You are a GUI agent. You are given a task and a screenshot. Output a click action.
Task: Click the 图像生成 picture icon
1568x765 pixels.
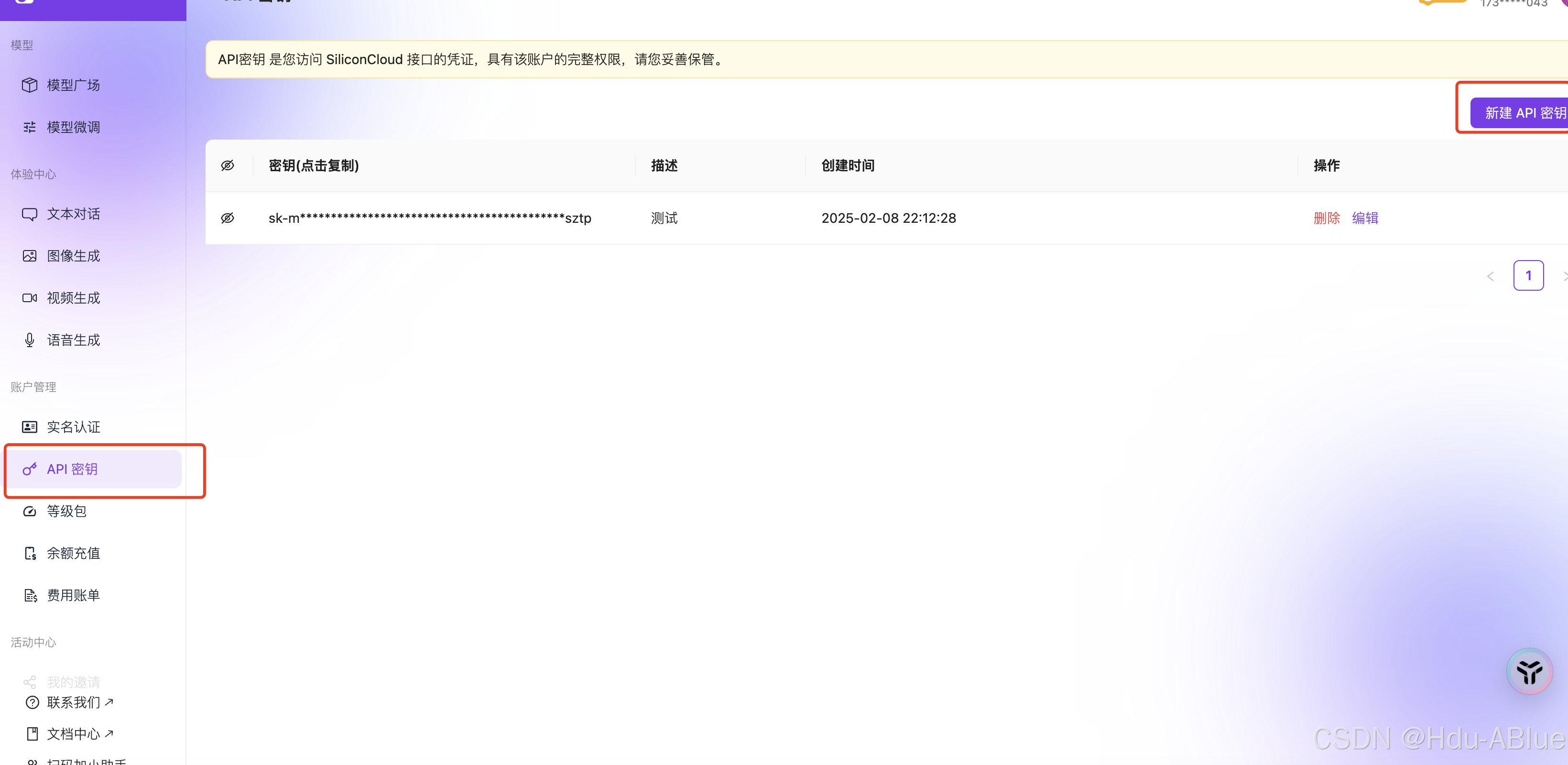[x=29, y=256]
